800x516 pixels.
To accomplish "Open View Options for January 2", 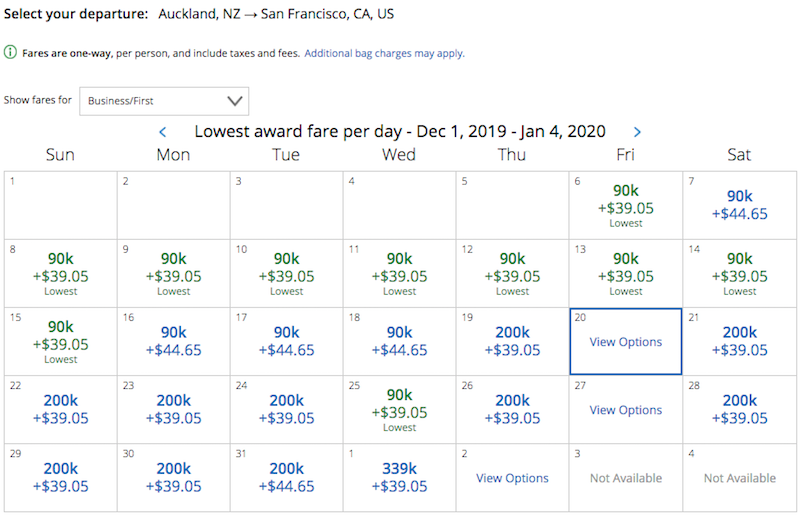I will pyautogui.click(x=512, y=478).
